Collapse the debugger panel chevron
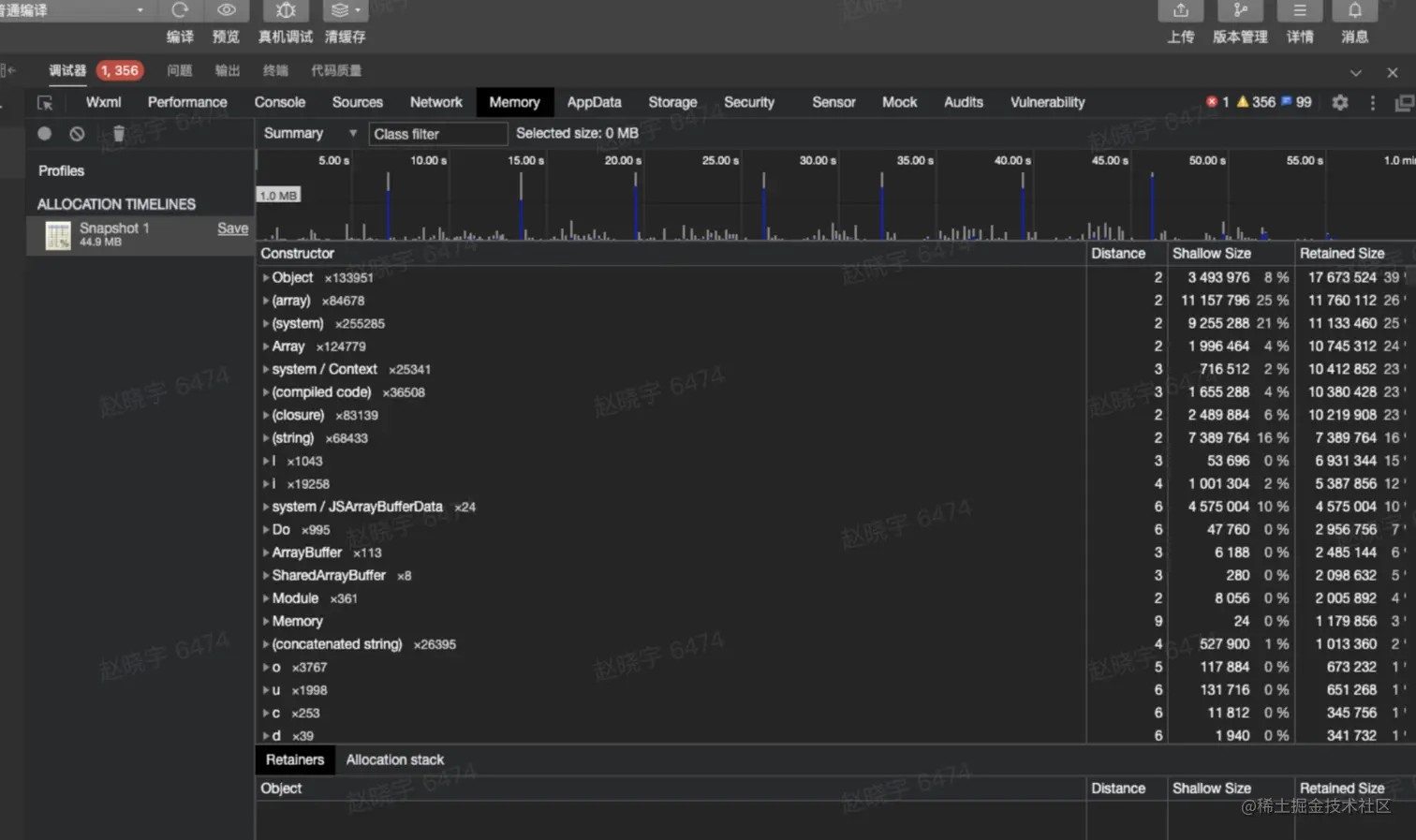The image size is (1416, 840). click(x=1356, y=72)
